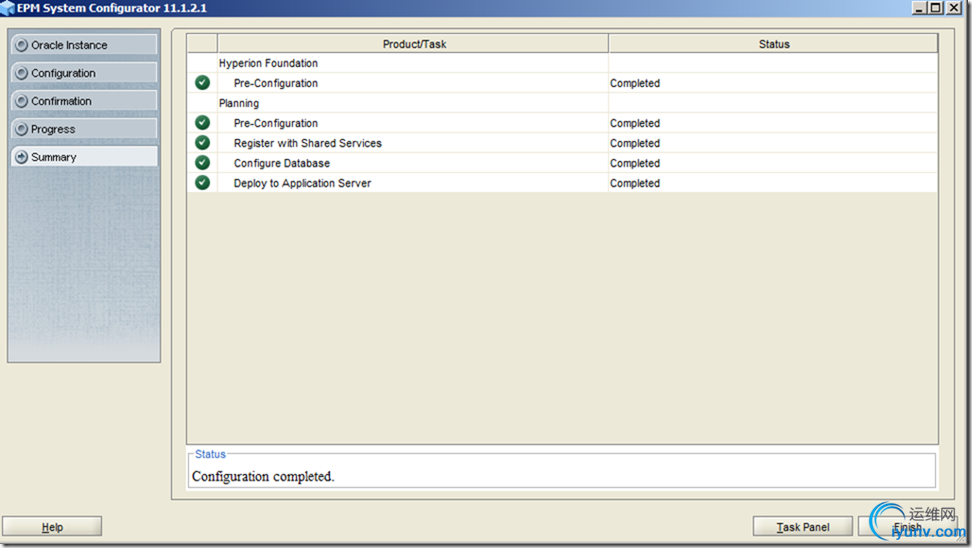Click the Finish button
The image size is (972, 548).
908,526
